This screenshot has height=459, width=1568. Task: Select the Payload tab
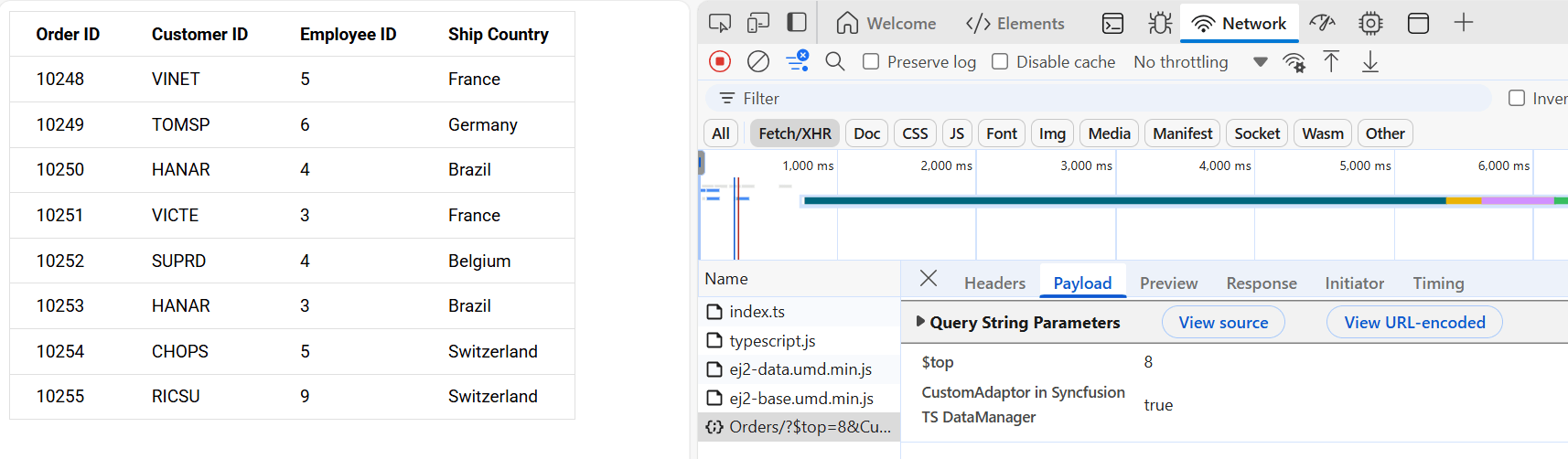click(1082, 283)
